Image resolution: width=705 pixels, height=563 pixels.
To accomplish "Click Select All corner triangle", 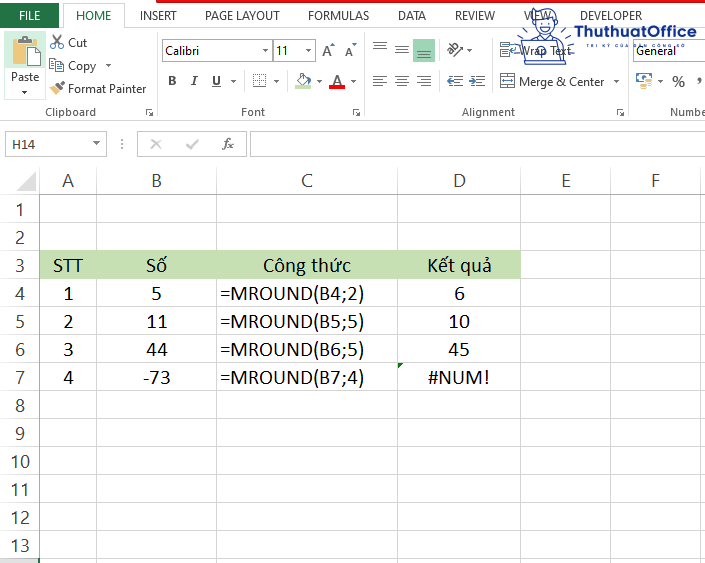I will 27,182.
